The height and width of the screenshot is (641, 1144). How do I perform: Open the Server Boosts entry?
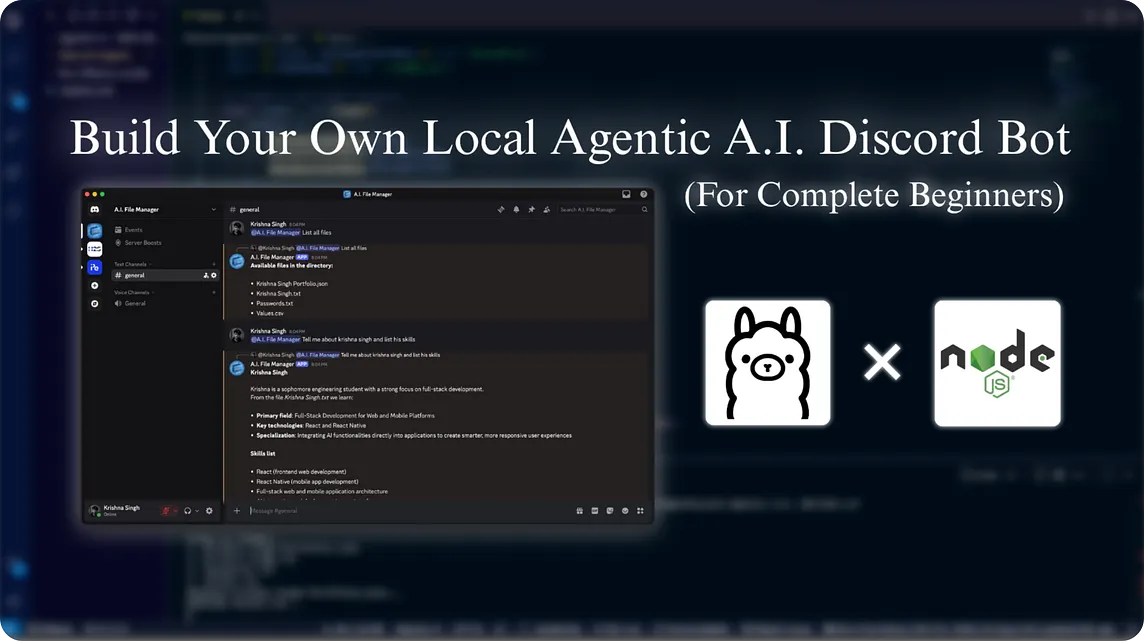pyautogui.click(x=138, y=243)
